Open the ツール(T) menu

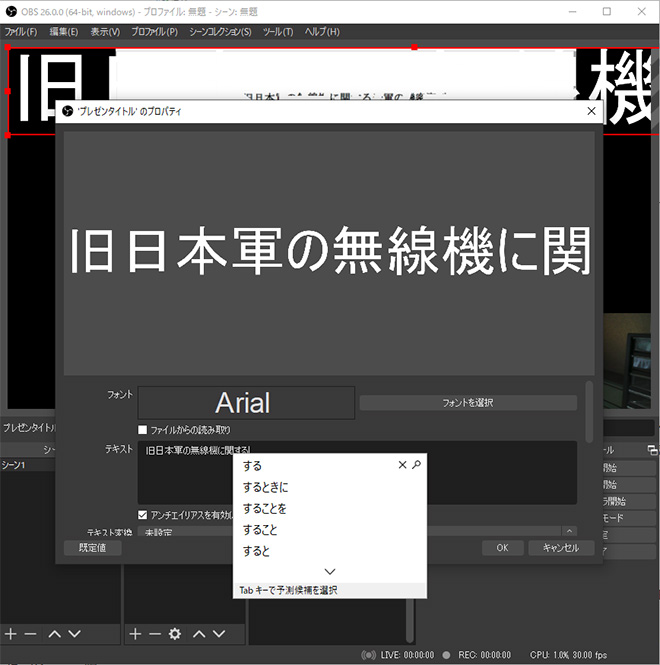point(278,32)
